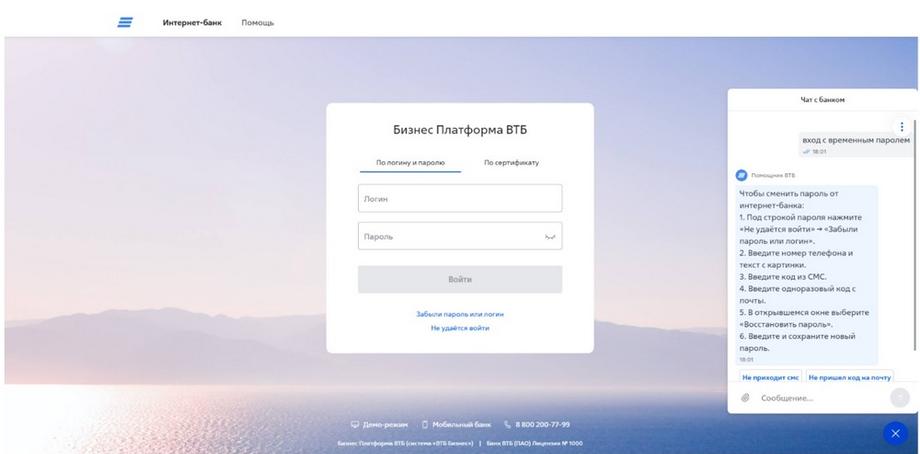This screenshot has width=920, height=454.
Task: Click footer text Бизнес Платформа ВТБ (система «ВТБ Бизнес»)
Action: pos(405,443)
